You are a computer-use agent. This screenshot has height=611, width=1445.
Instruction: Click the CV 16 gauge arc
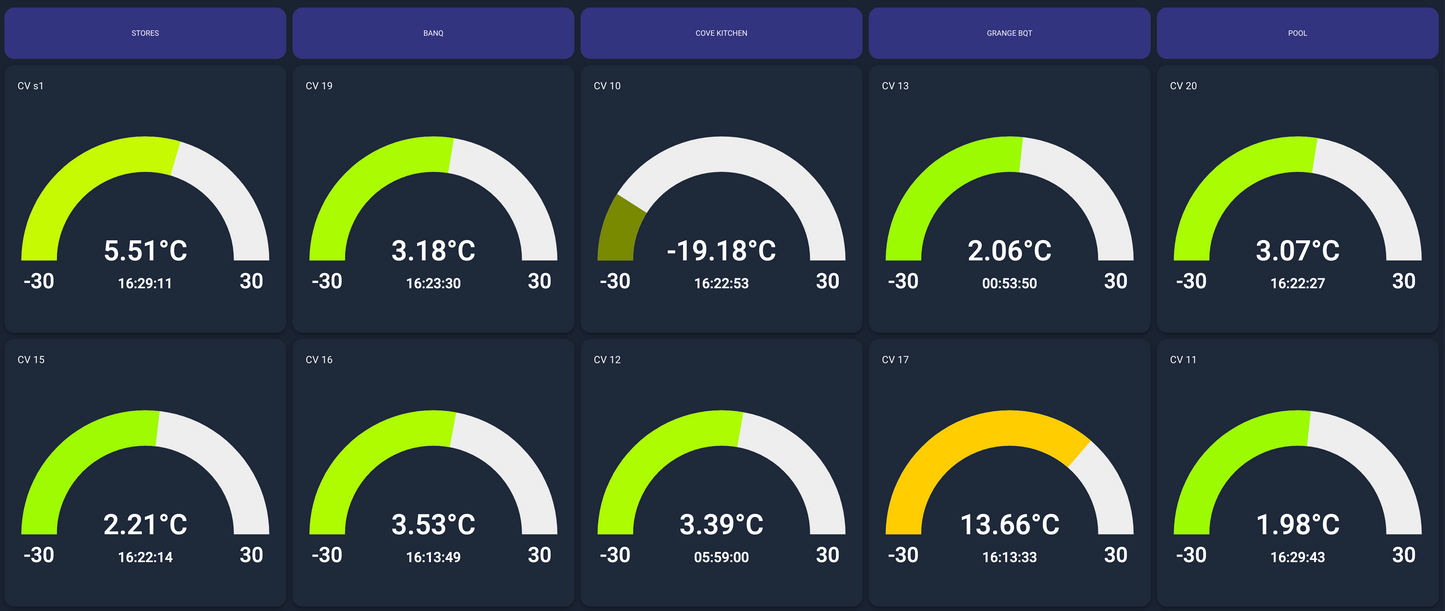[x=380, y=442]
